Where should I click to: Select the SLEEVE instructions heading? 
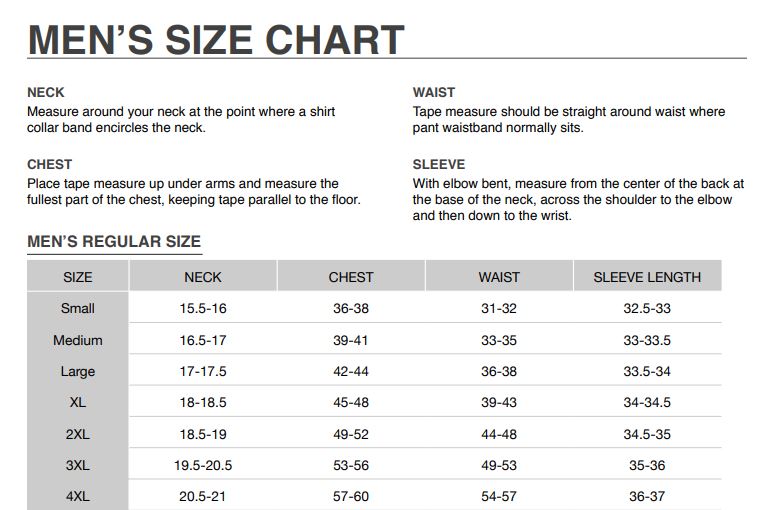point(439,164)
